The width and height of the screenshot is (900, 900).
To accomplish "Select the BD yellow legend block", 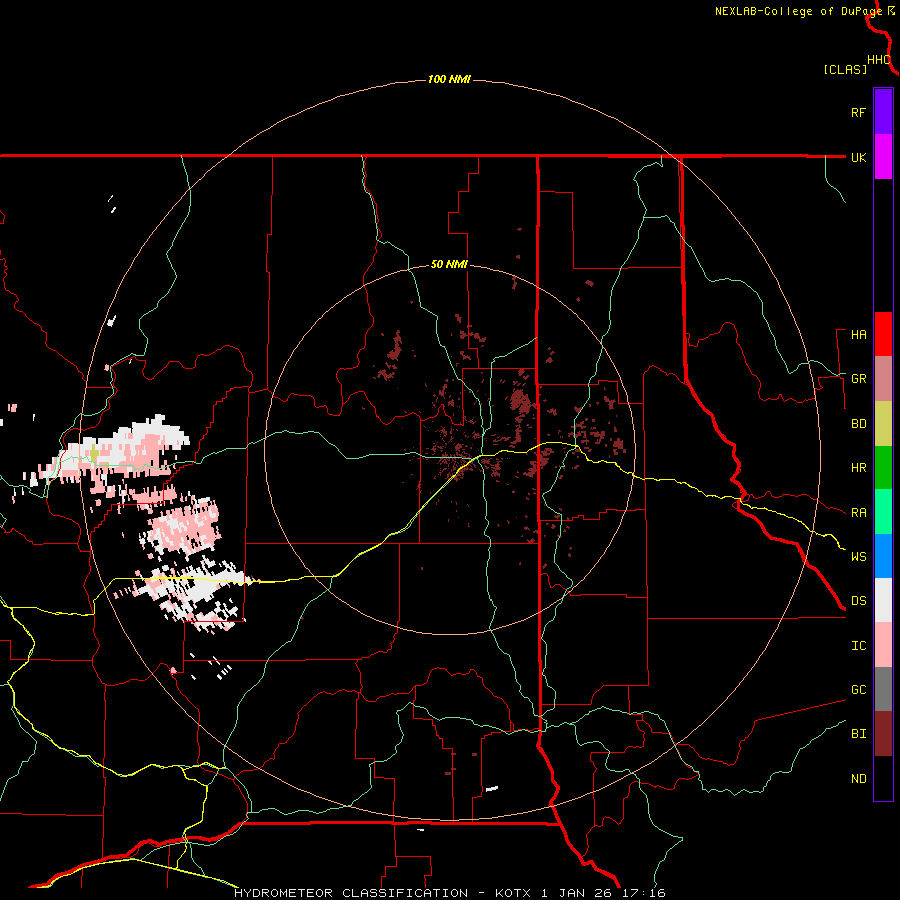I will (883, 423).
